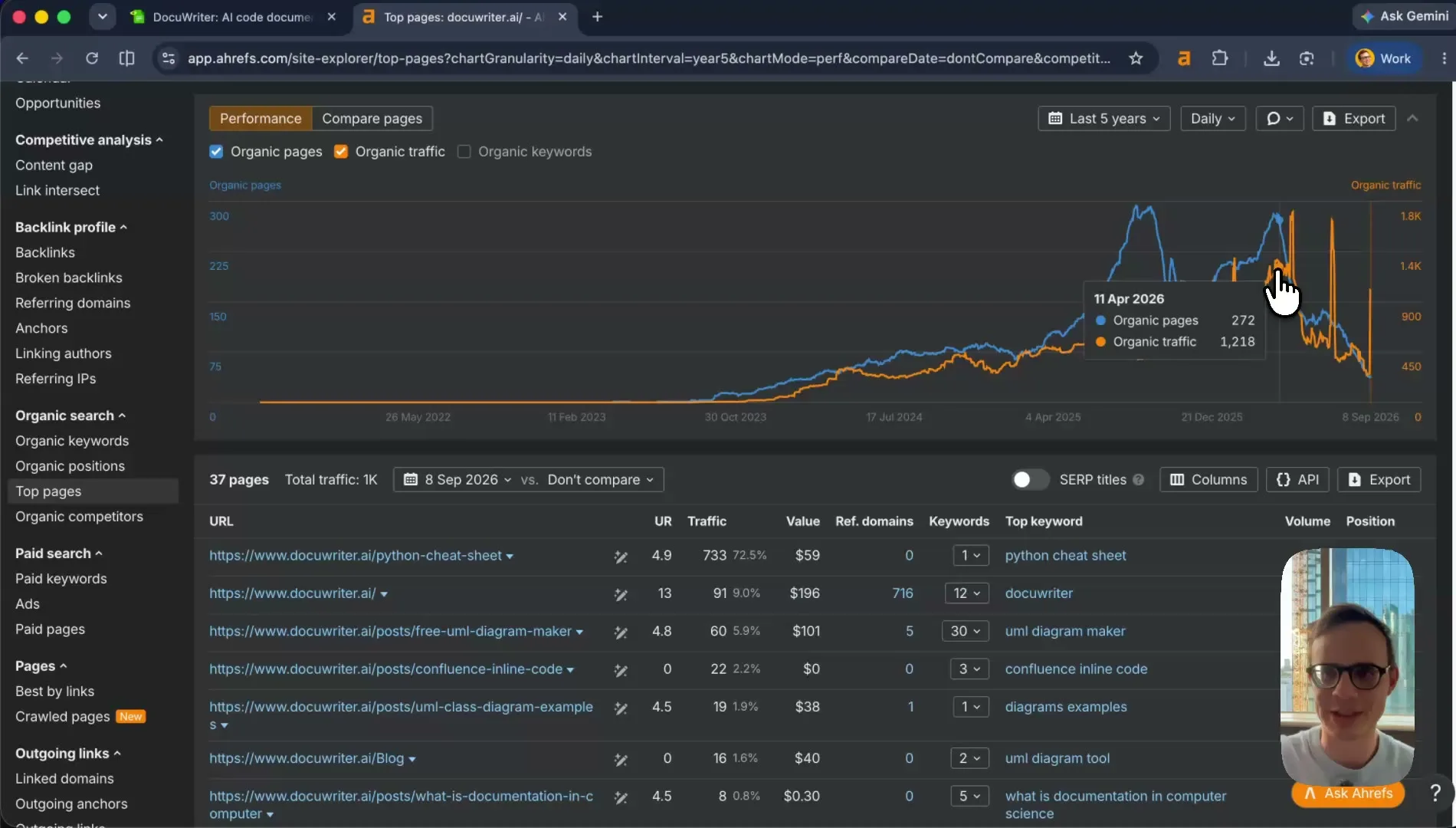Collapse the Organic search sidebar section
Image resolution: width=1456 pixels, height=828 pixels.
pyautogui.click(x=70, y=416)
